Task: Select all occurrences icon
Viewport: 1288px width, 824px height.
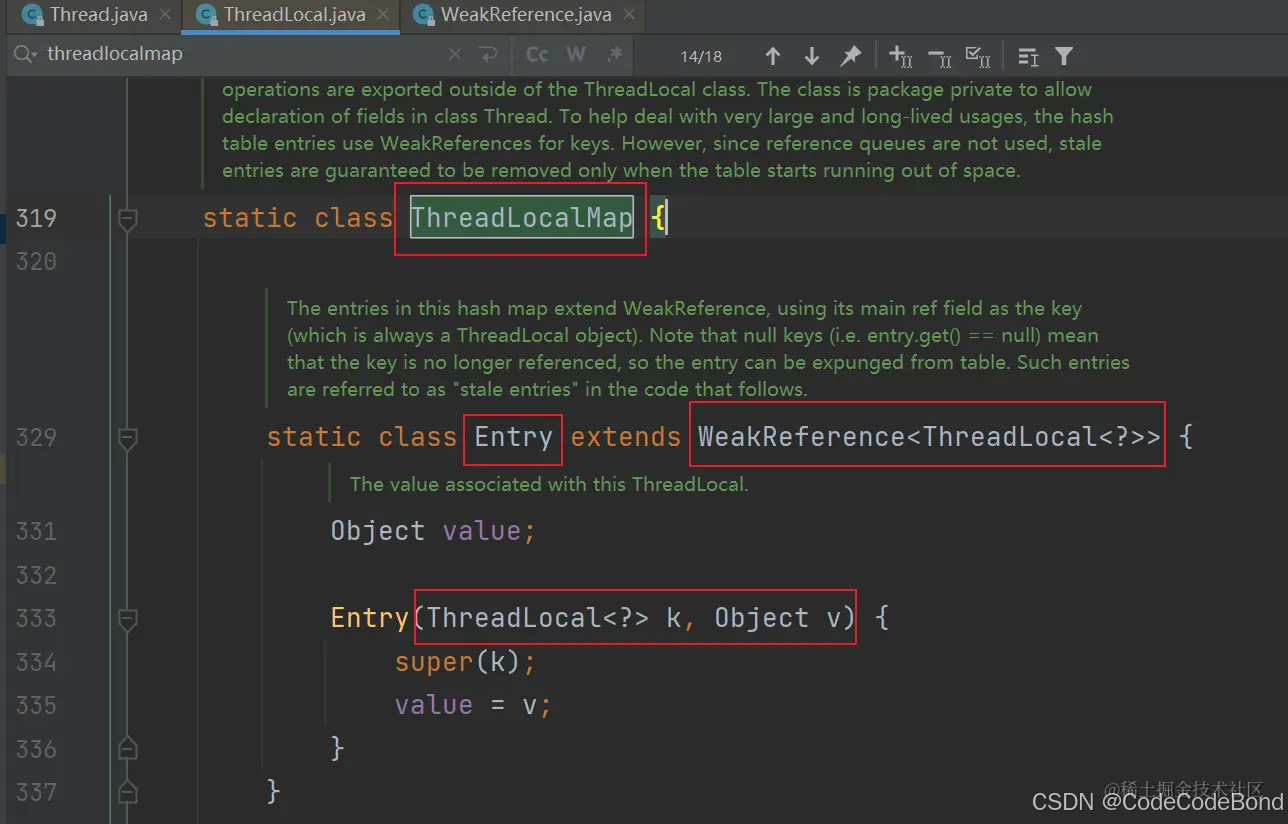Action: [x=977, y=56]
